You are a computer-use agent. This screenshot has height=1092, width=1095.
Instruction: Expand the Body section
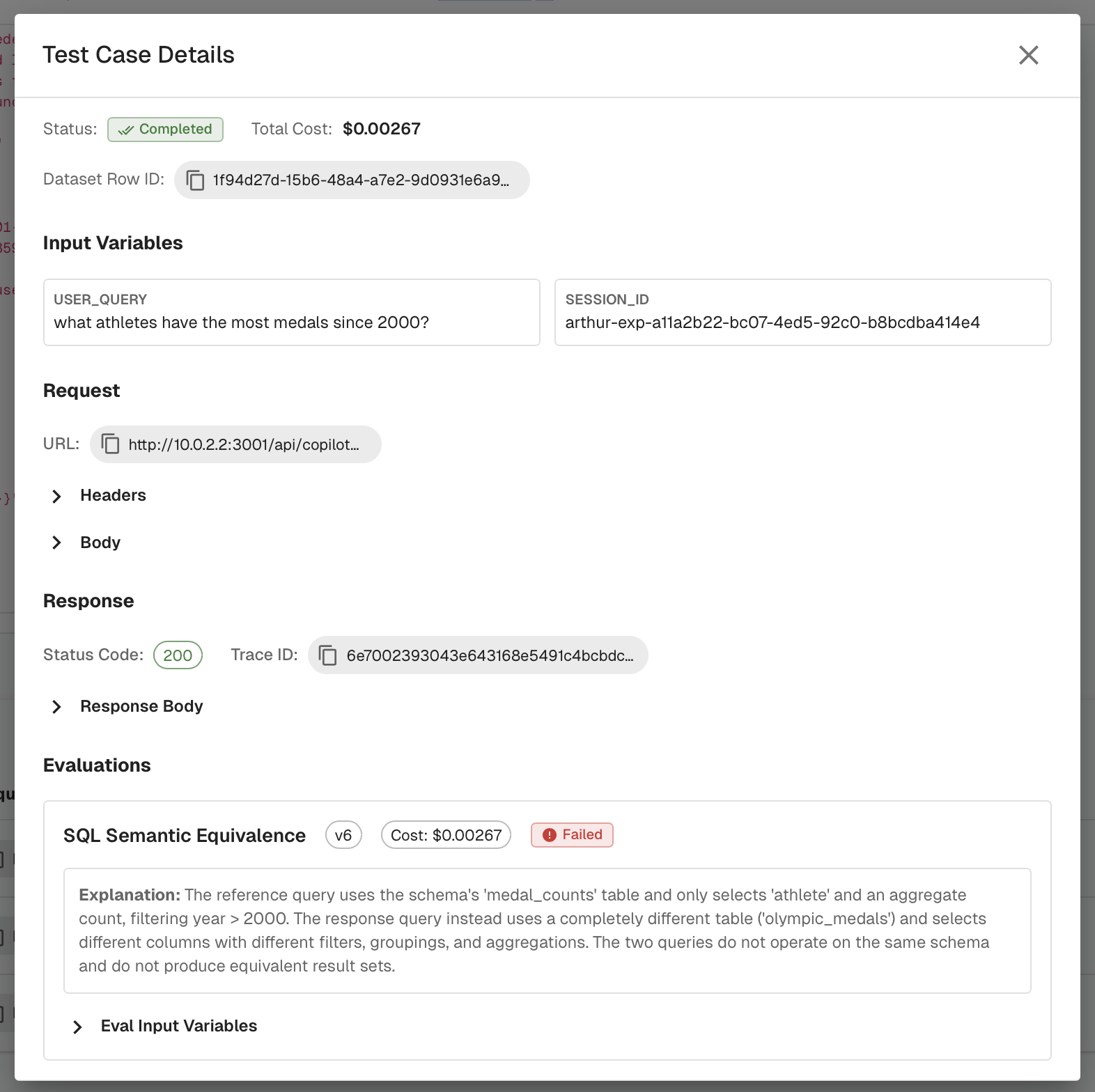86,543
